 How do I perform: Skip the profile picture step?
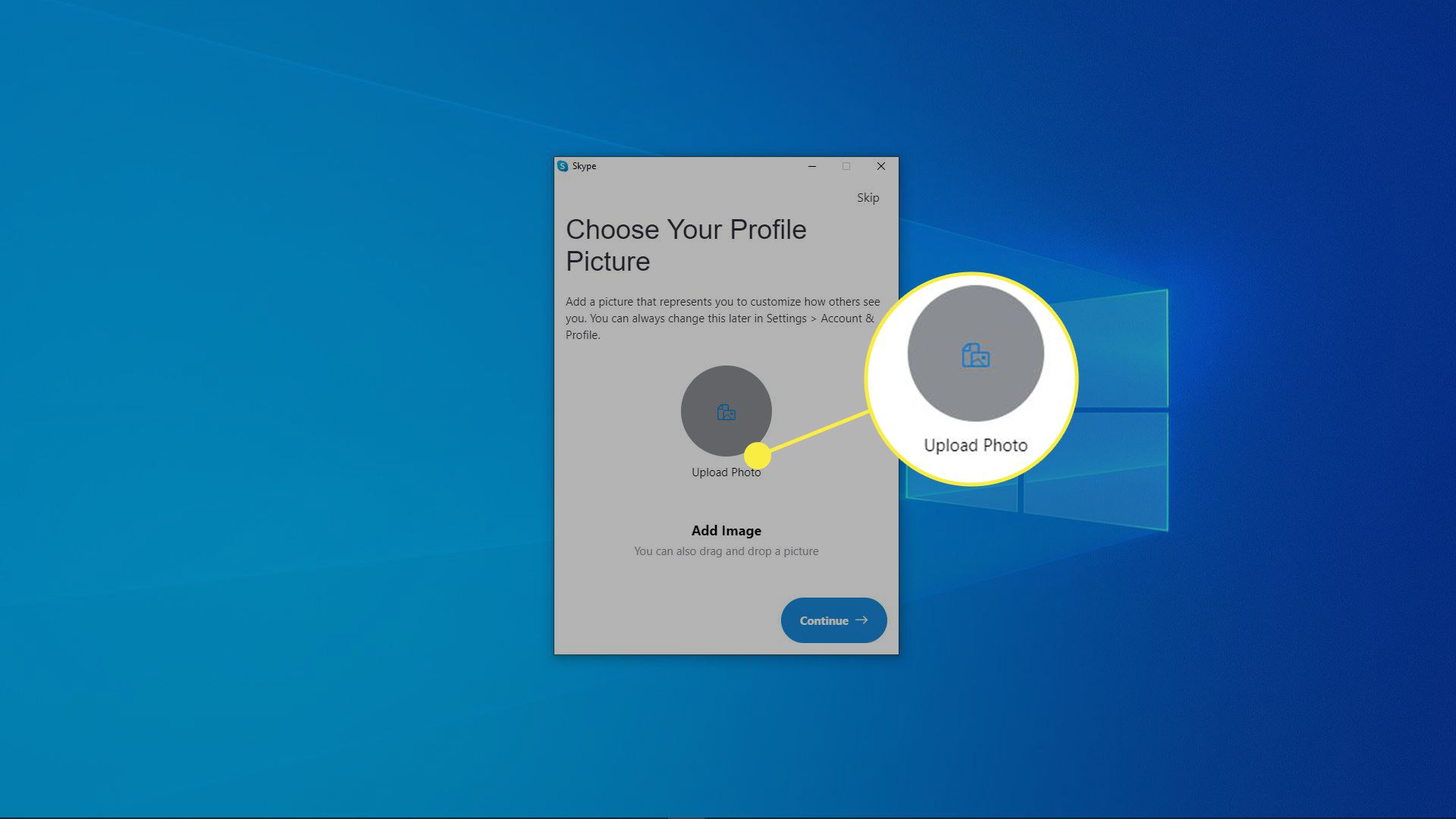(868, 197)
